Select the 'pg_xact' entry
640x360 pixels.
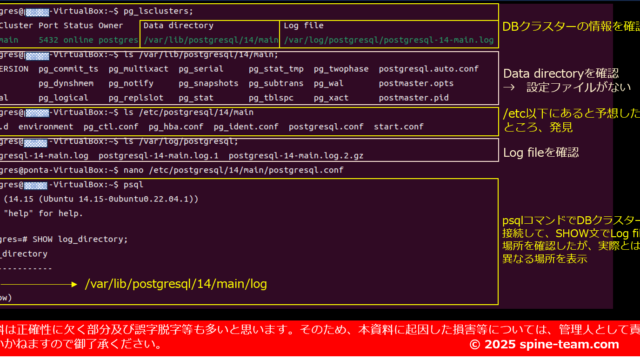(331, 98)
